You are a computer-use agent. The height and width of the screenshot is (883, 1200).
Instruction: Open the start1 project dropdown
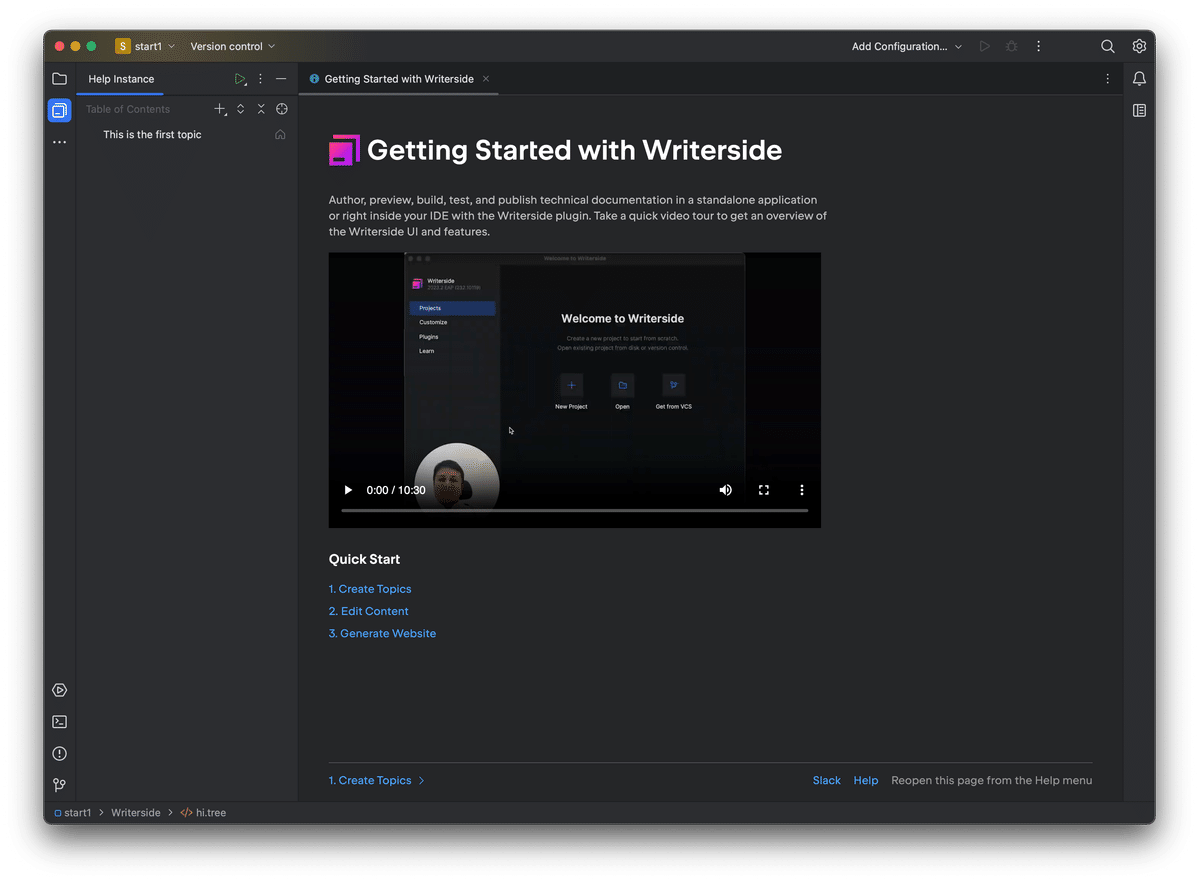[x=146, y=46]
